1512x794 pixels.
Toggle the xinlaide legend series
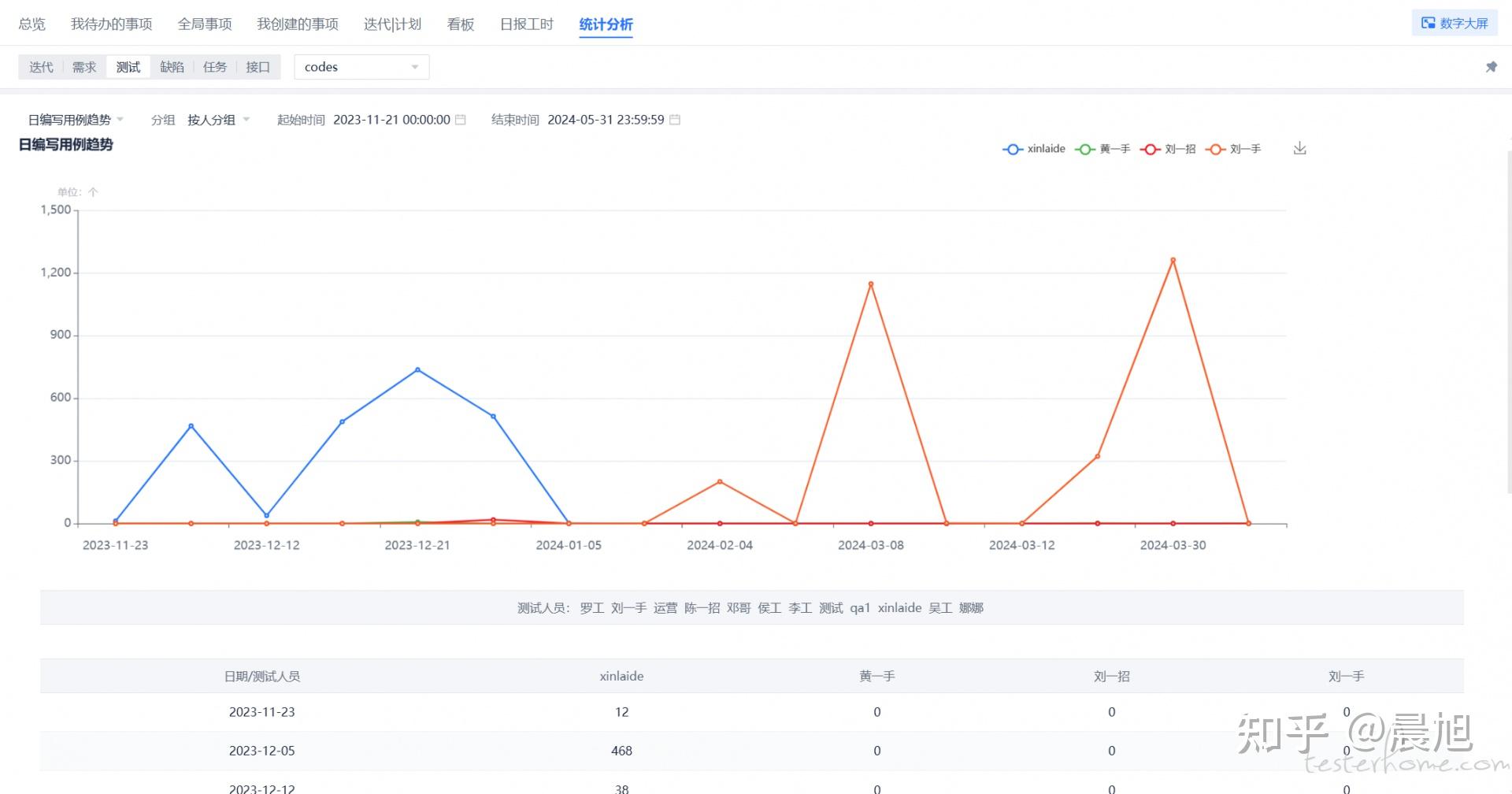pyautogui.click(x=1033, y=149)
